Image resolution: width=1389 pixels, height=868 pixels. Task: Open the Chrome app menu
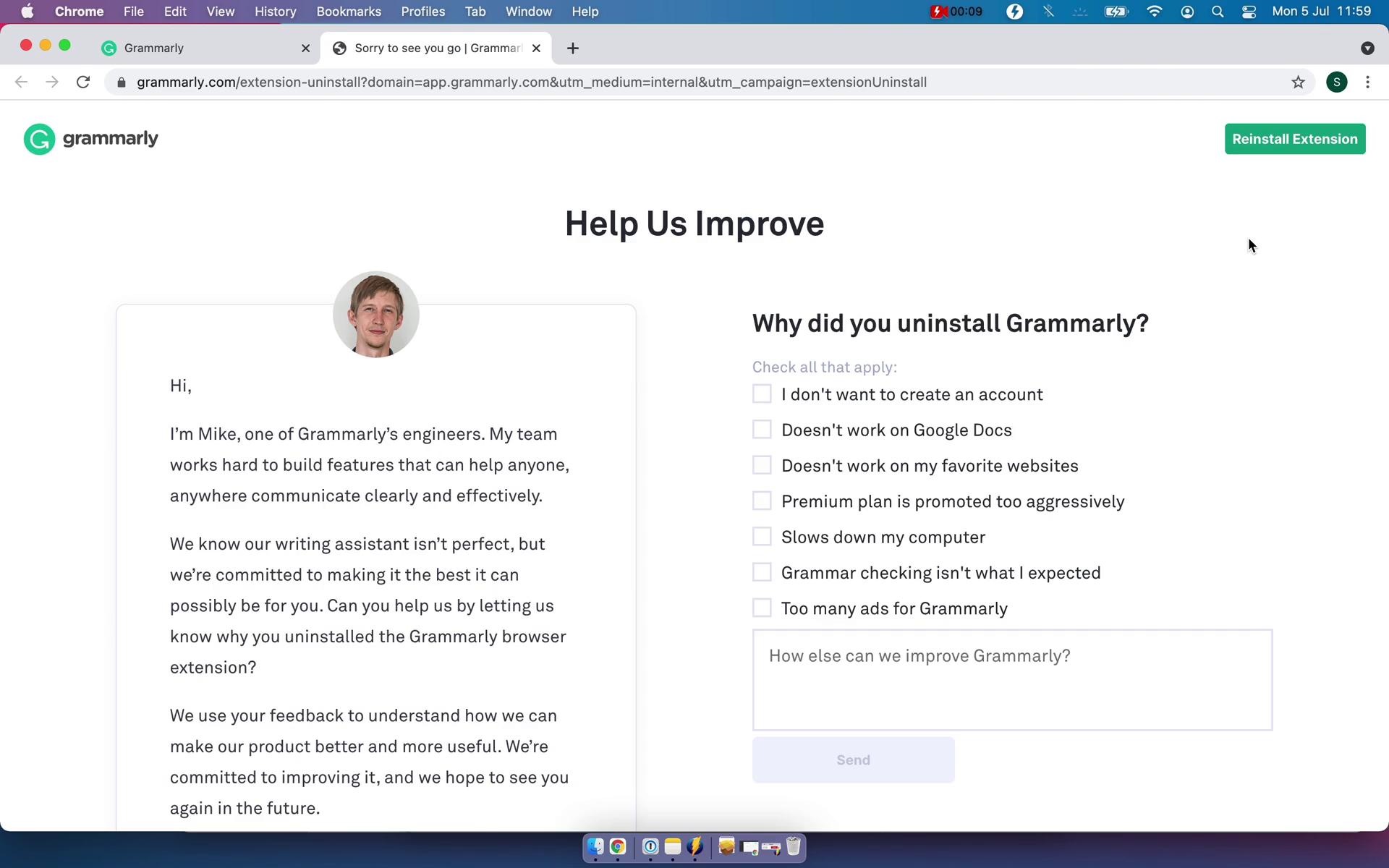(80, 12)
